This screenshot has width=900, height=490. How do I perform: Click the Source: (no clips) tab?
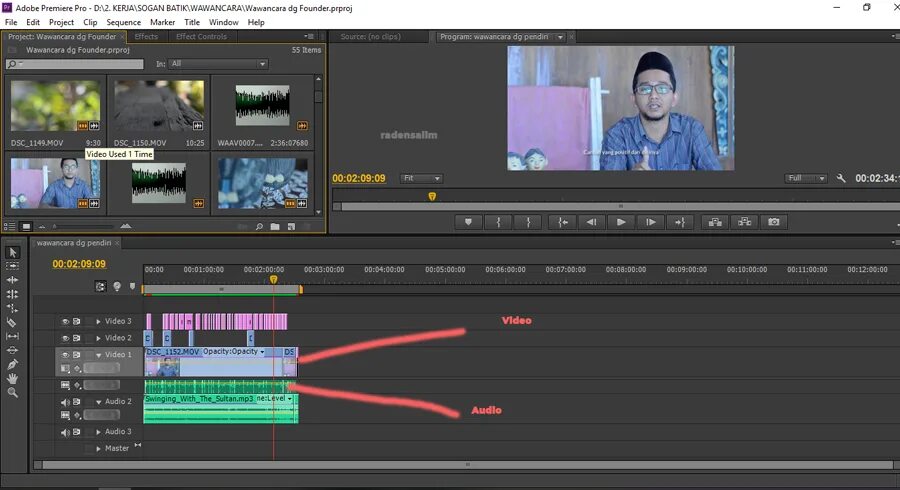(371, 37)
